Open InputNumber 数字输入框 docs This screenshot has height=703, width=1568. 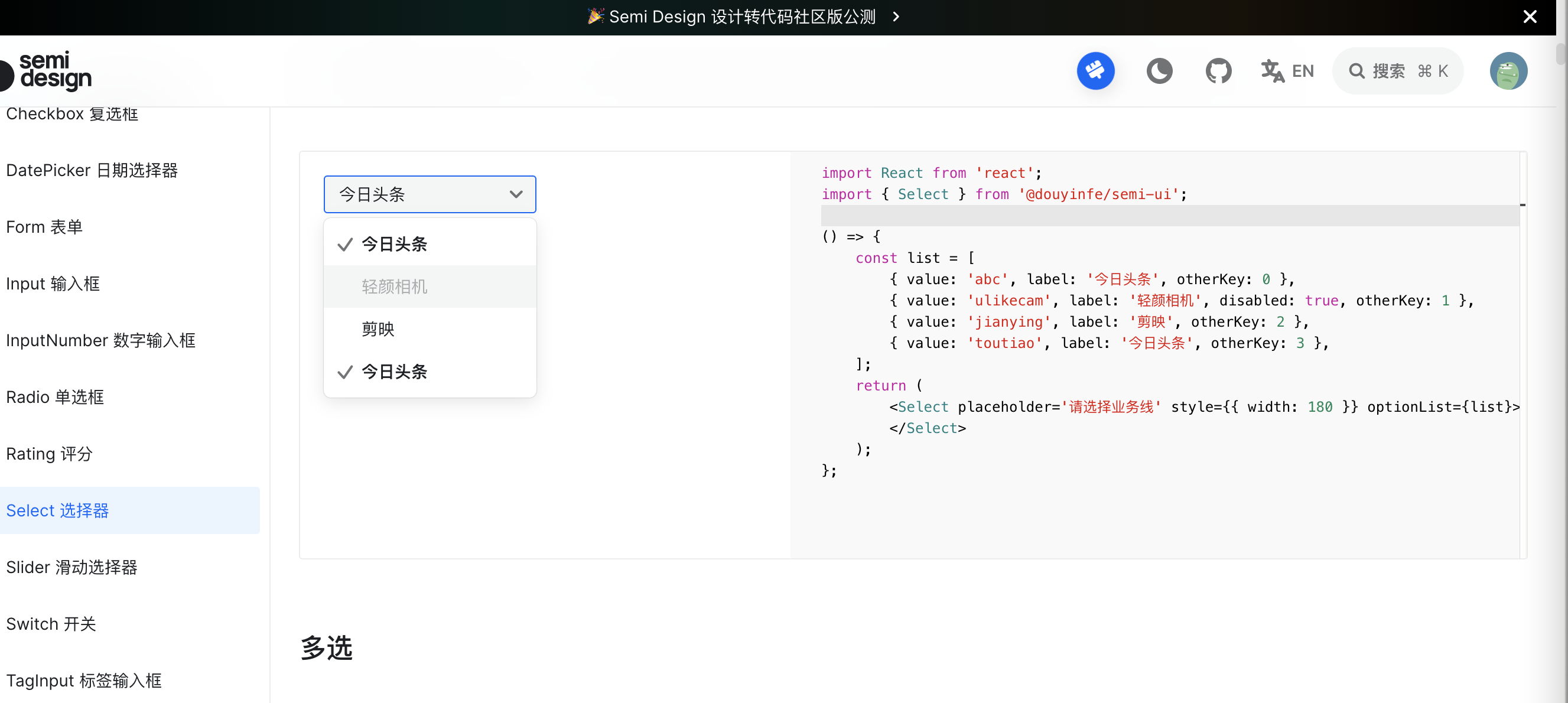101,340
